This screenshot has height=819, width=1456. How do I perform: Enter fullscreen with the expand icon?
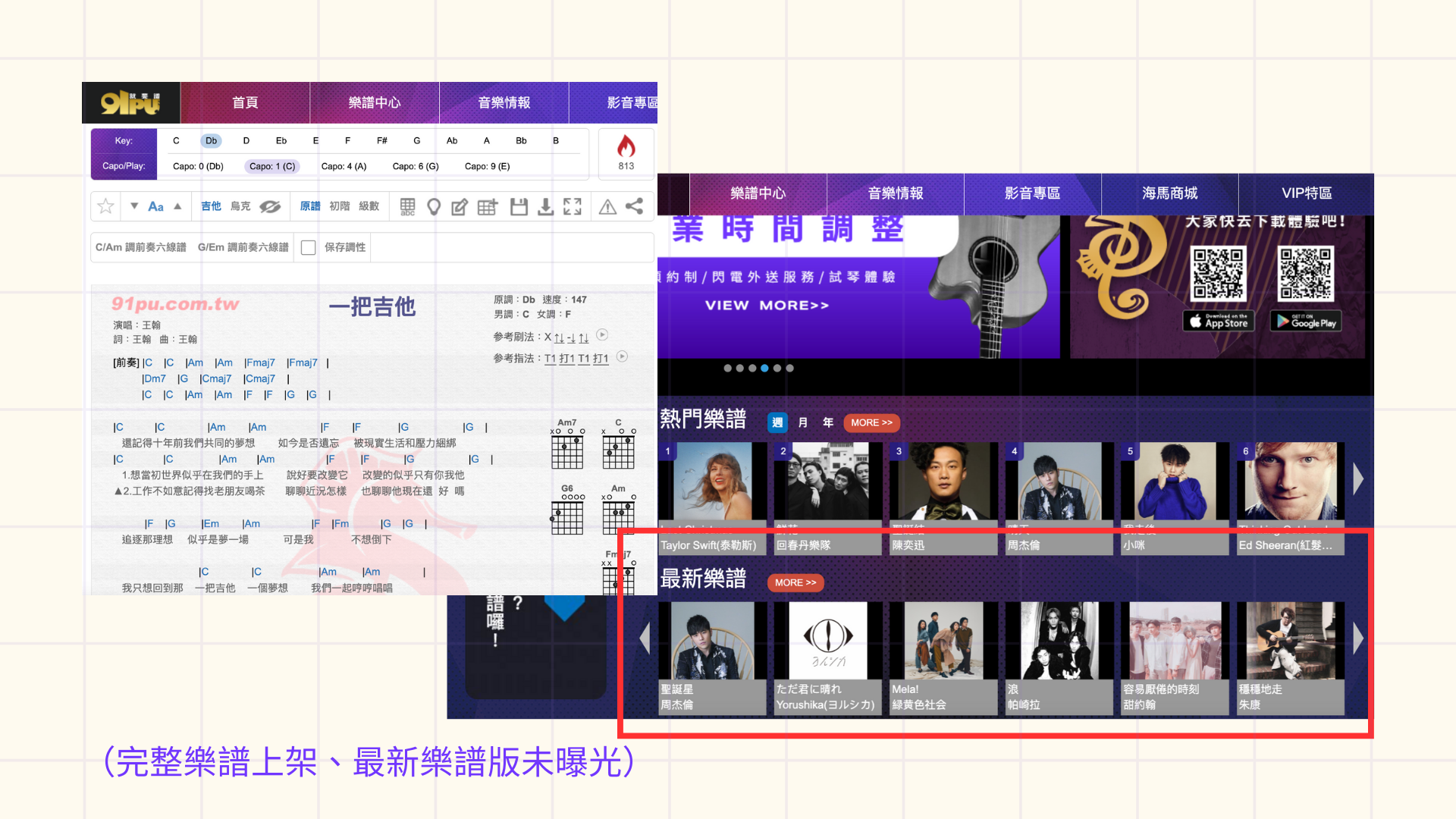coord(573,206)
